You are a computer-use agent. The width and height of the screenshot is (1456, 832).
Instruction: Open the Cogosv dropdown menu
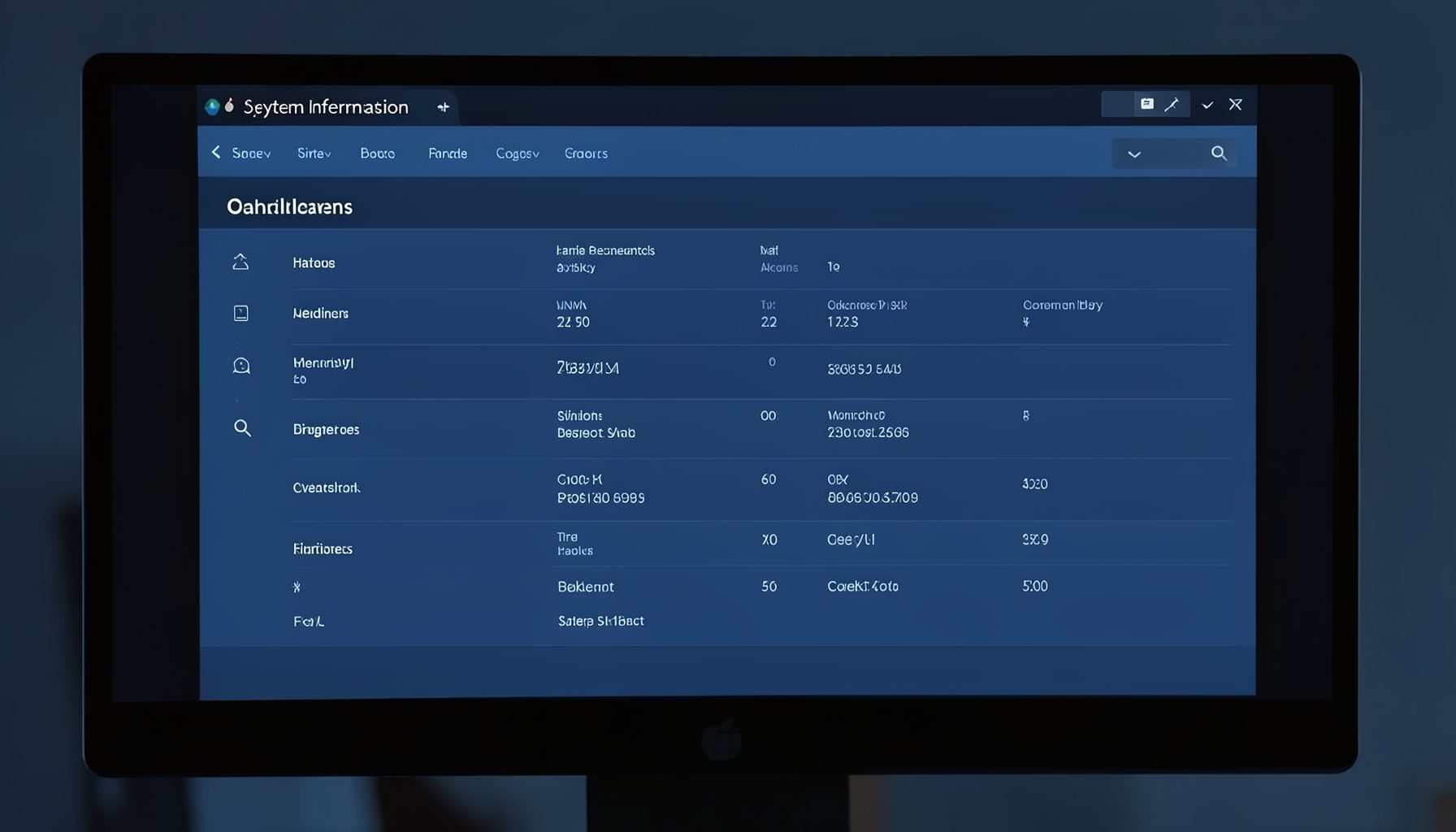(518, 153)
